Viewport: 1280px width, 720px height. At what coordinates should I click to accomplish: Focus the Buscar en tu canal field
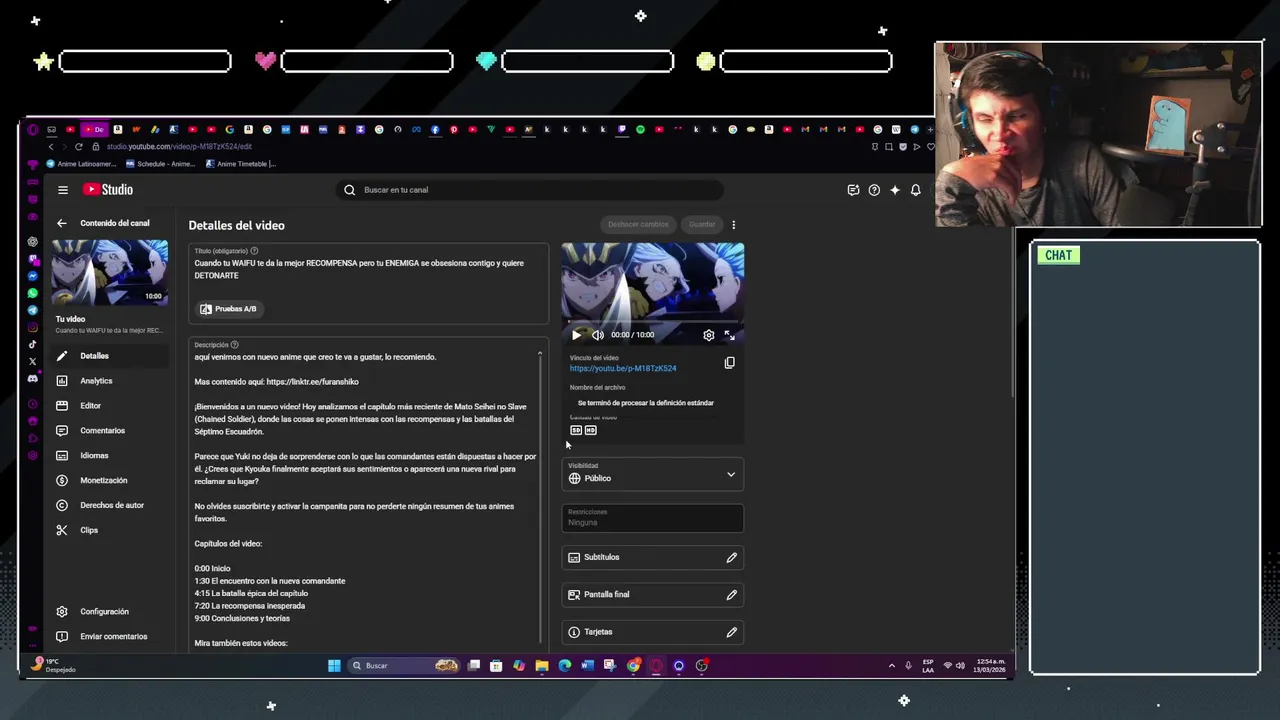(x=530, y=190)
